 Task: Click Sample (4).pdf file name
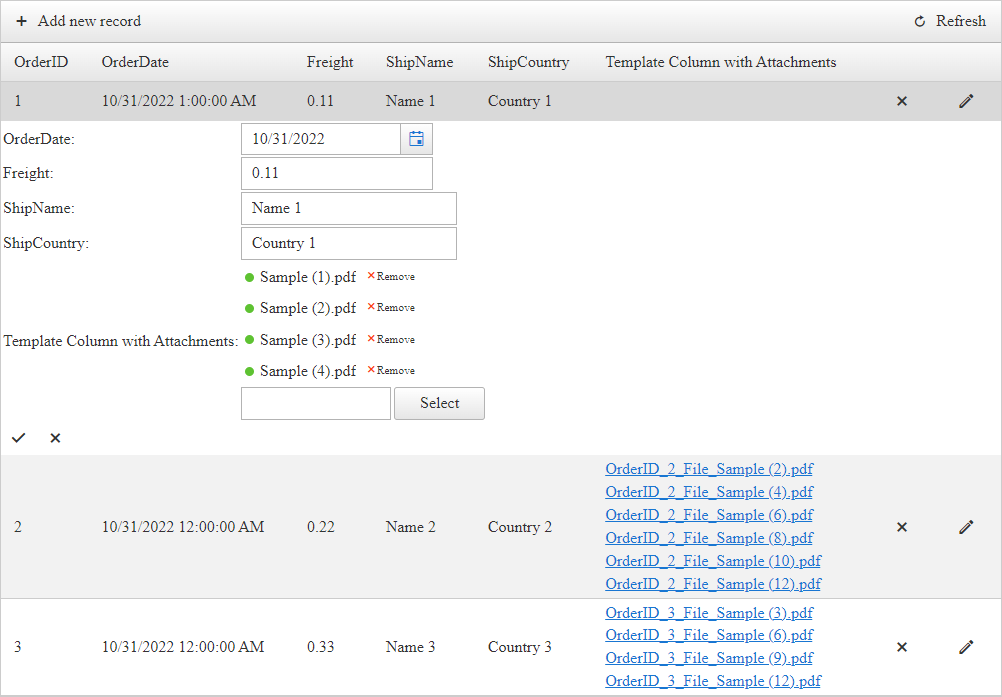(x=308, y=371)
